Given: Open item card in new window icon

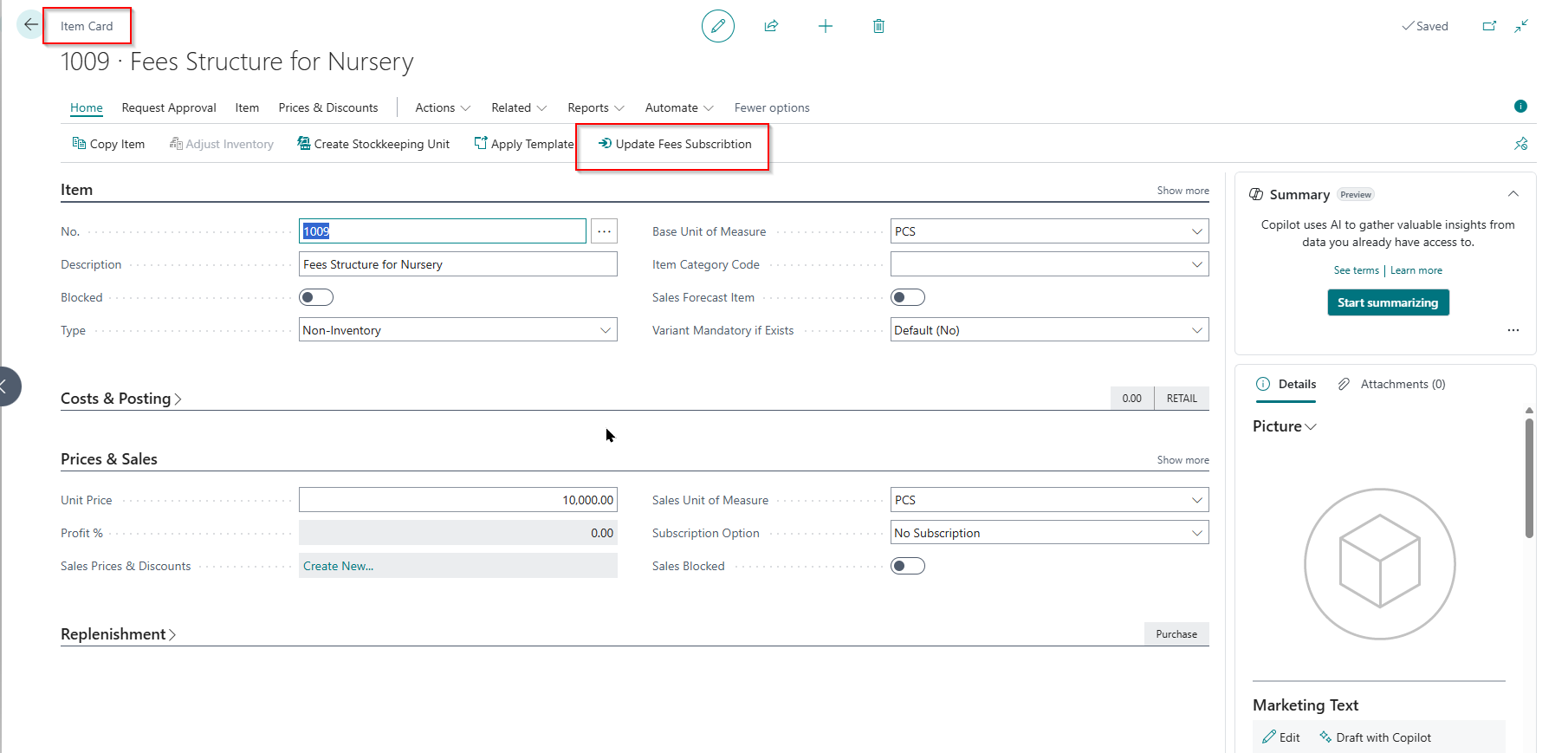Looking at the screenshot, I should click(1489, 26).
